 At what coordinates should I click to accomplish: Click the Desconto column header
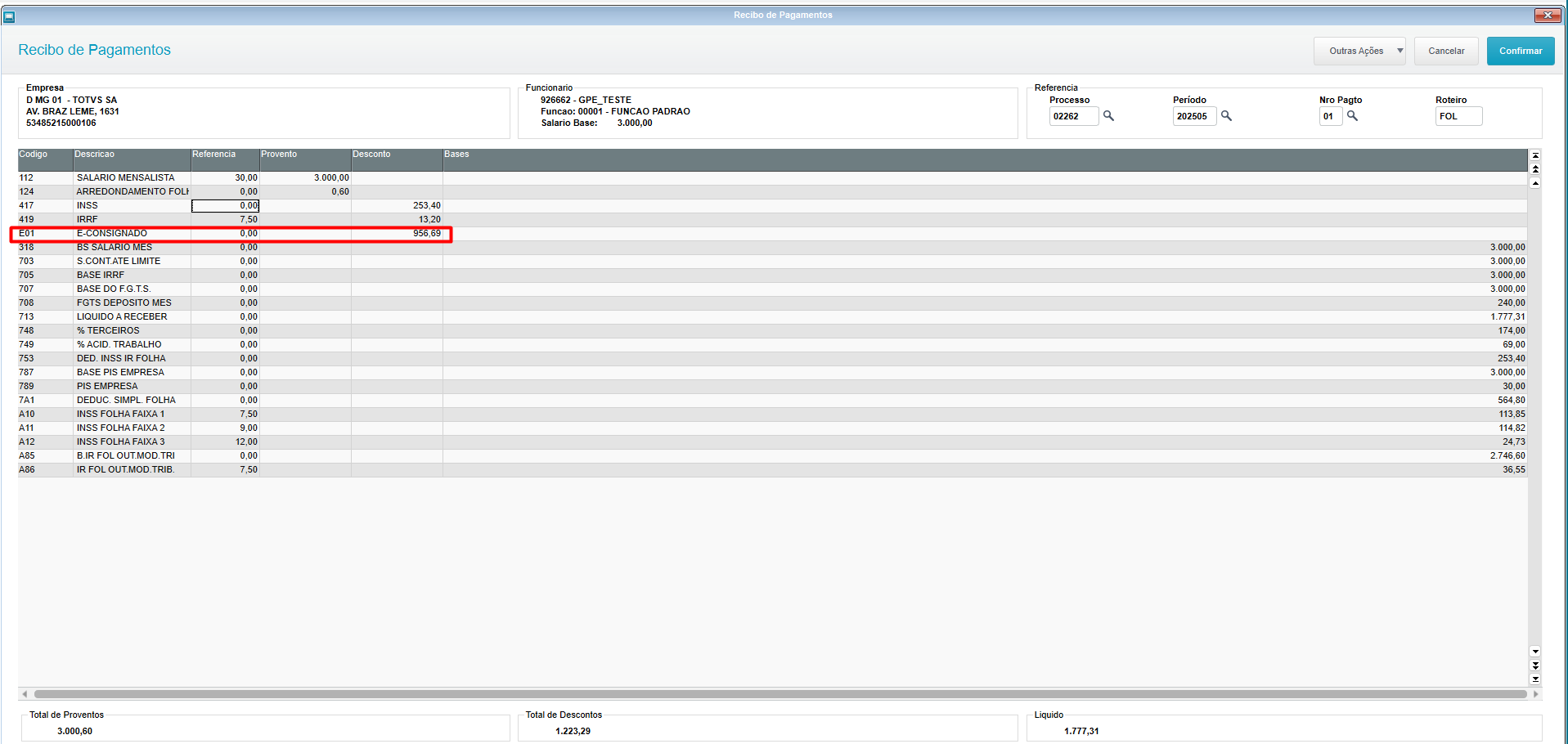coord(397,159)
